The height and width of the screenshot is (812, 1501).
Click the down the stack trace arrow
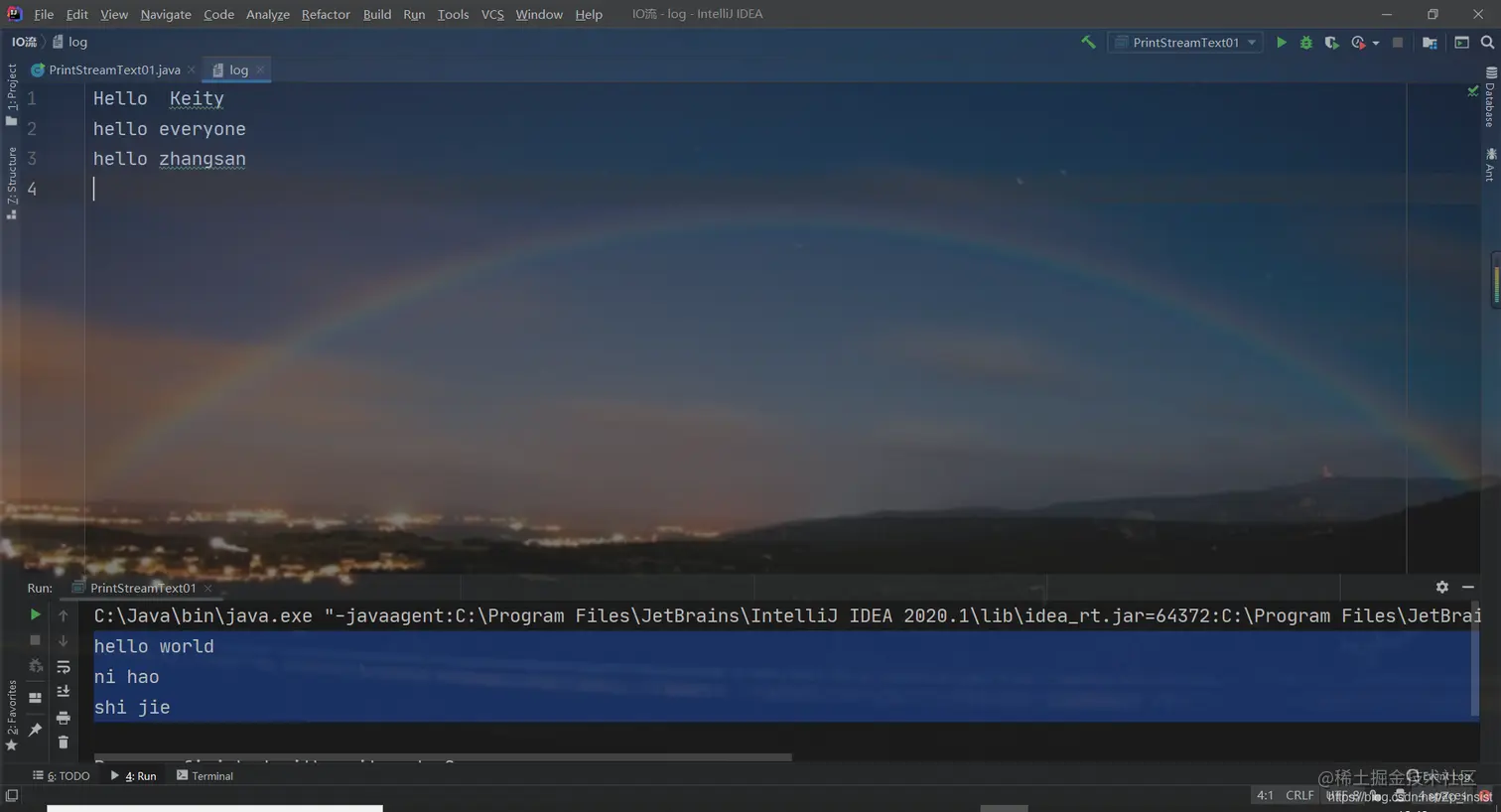64,640
